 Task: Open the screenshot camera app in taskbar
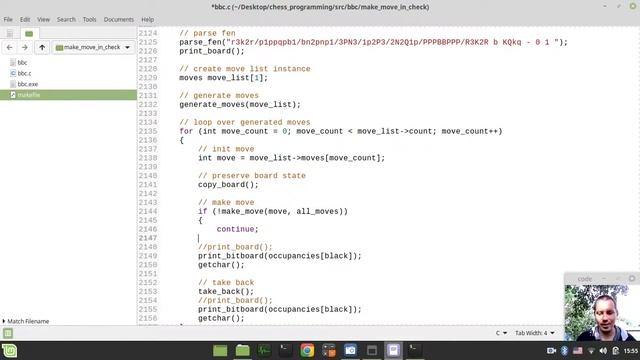(x=350, y=351)
